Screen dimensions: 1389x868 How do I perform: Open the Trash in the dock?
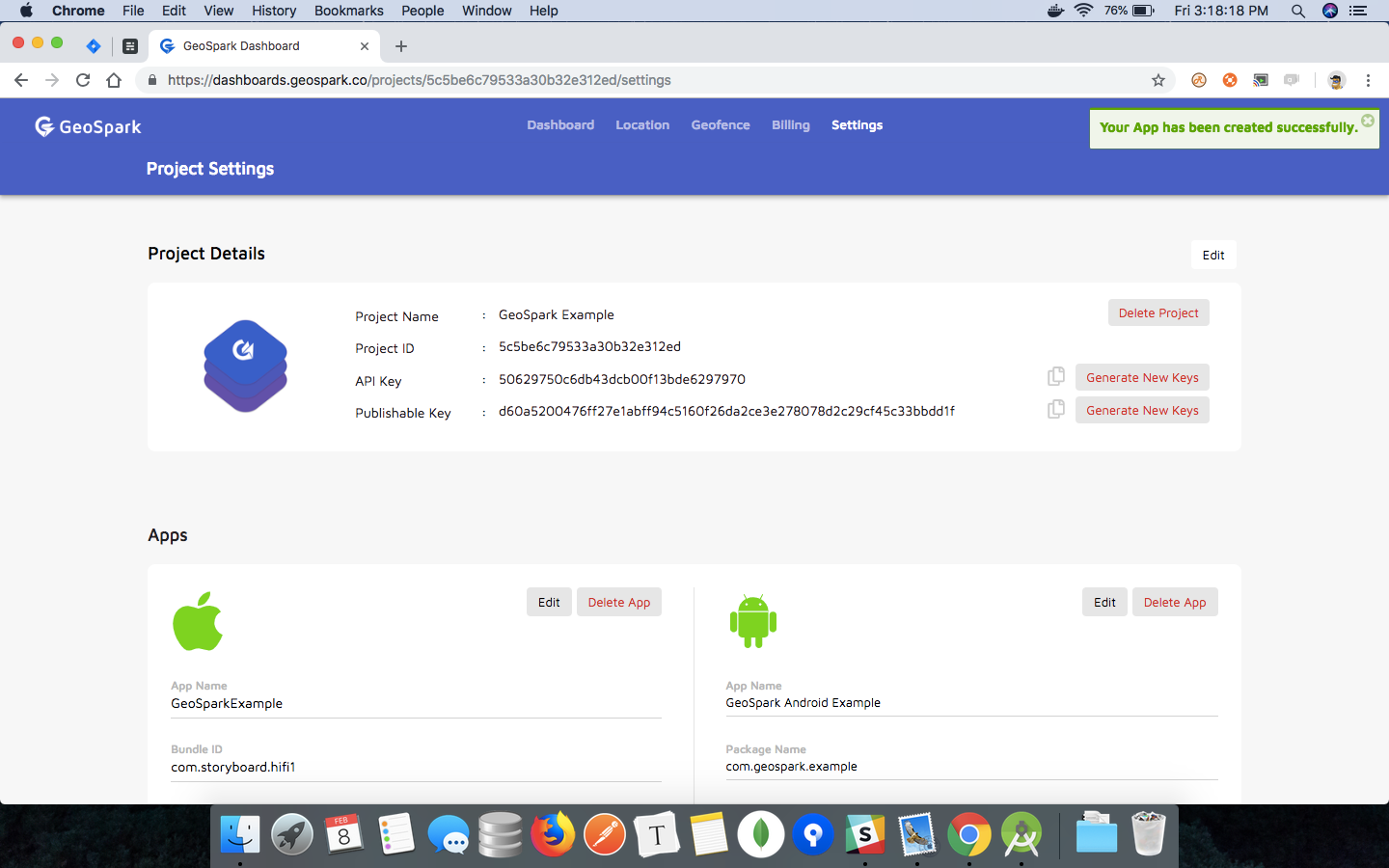coord(1149,834)
